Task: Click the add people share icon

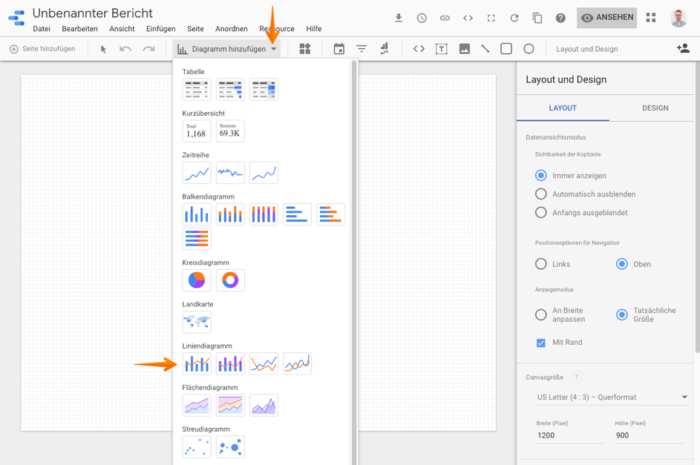Action: [x=683, y=49]
